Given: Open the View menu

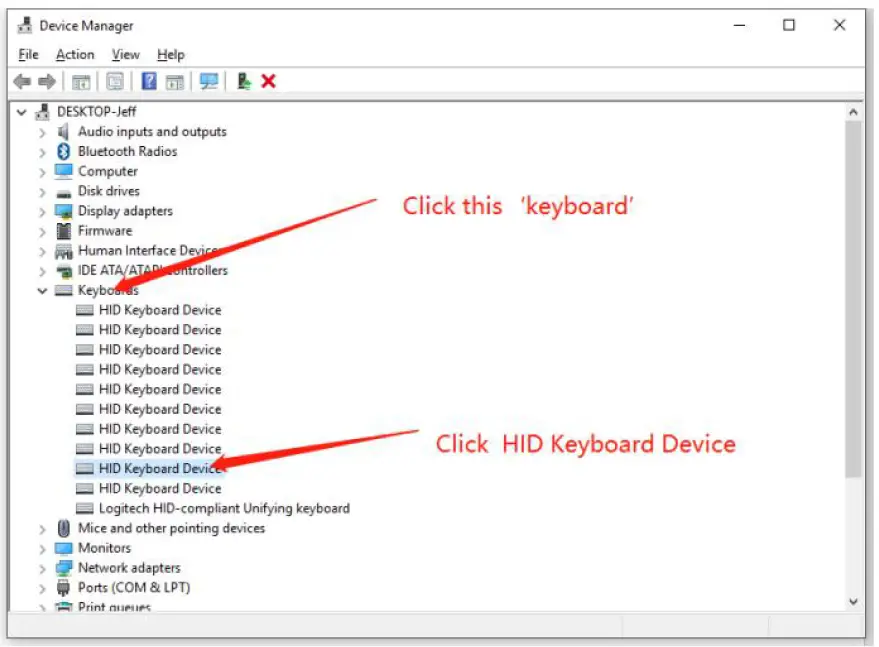Looking at the screenshot, I should tap(126, 54).
